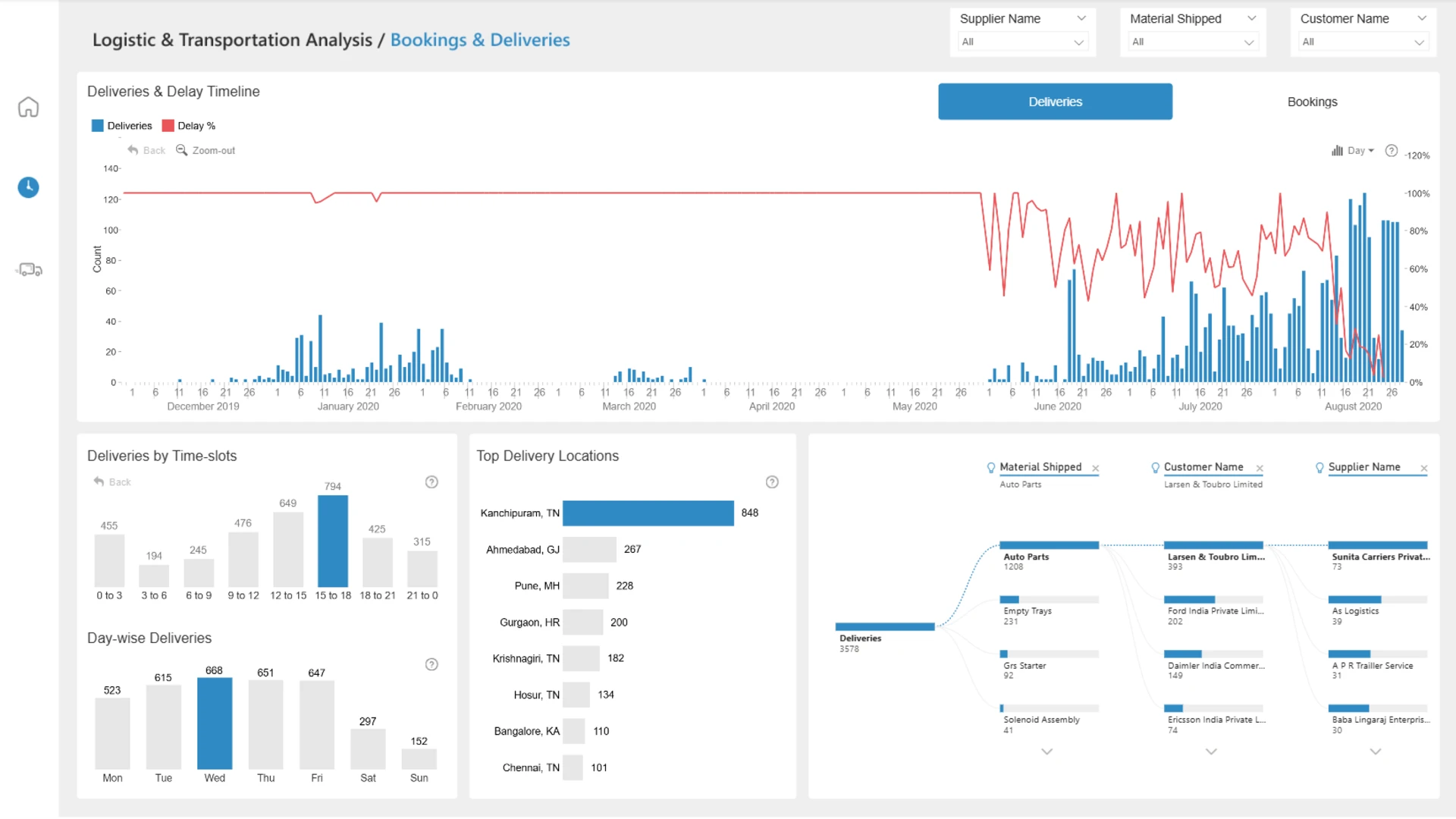The width and height of the screenshot is (1456, 819).
Task: Click the Deliveries root node bar
Action: [885, 627]
